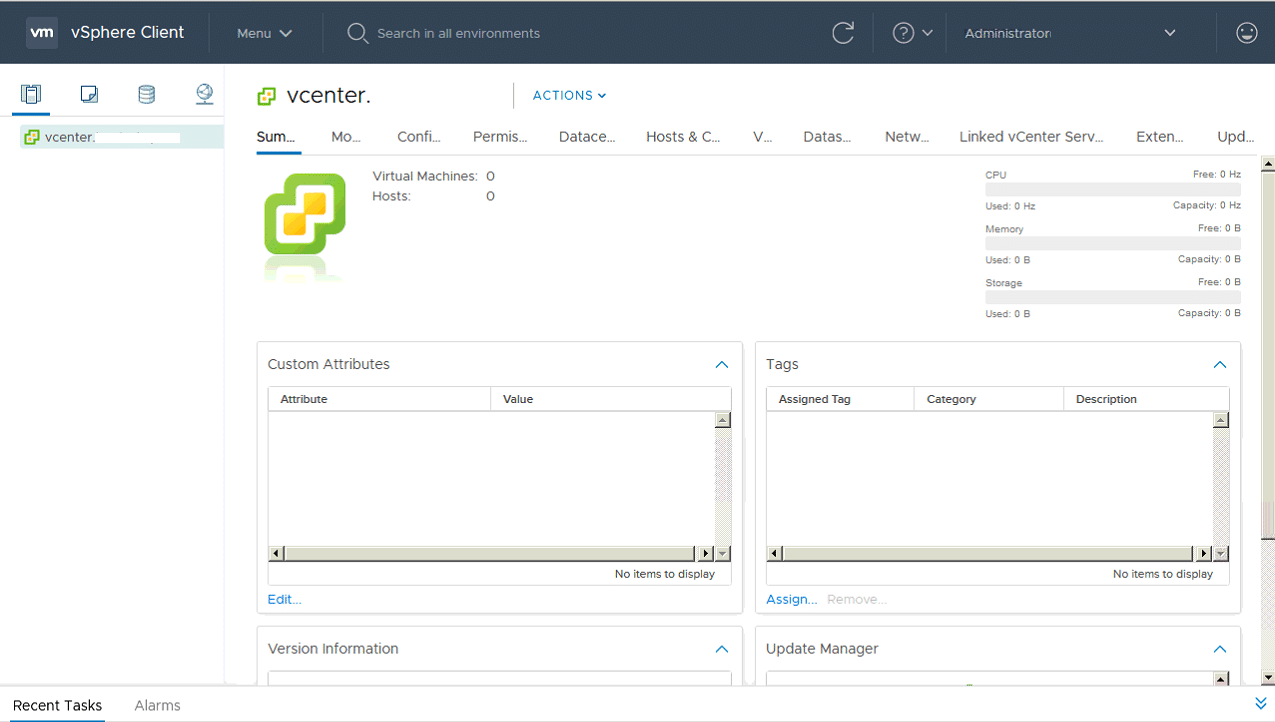Sort by the Assigned Tag column header
Image resolution: width=1275 pixels, height=722 pixels.
click(840, 399)
